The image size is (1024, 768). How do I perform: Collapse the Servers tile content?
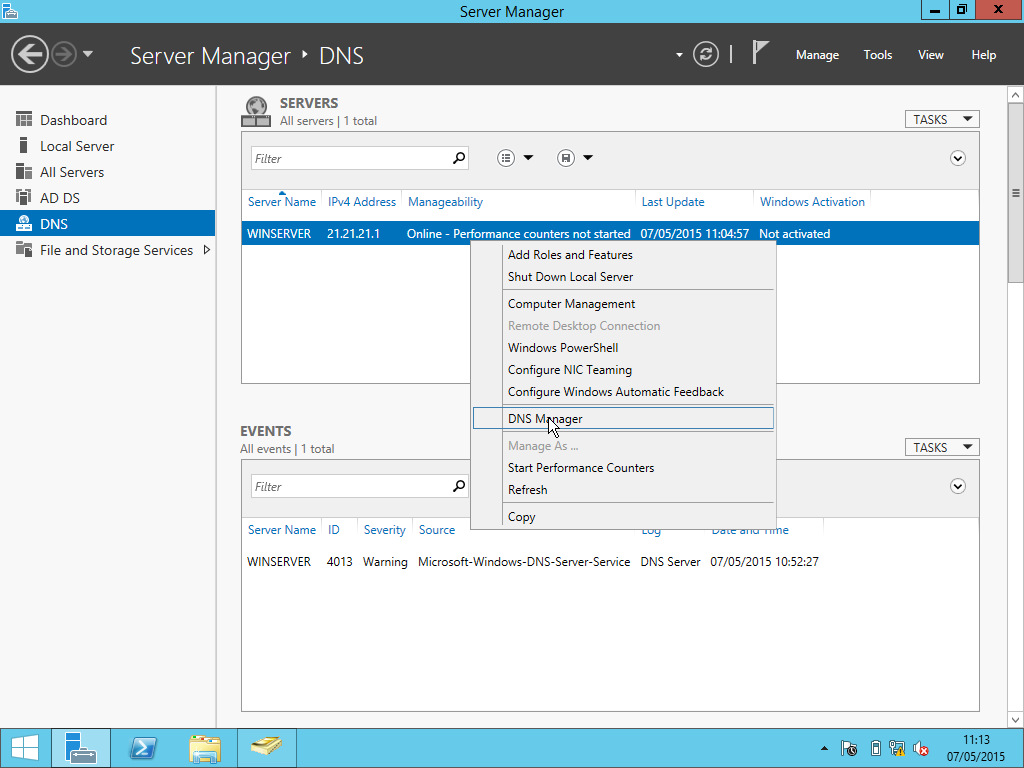[957, 158]
